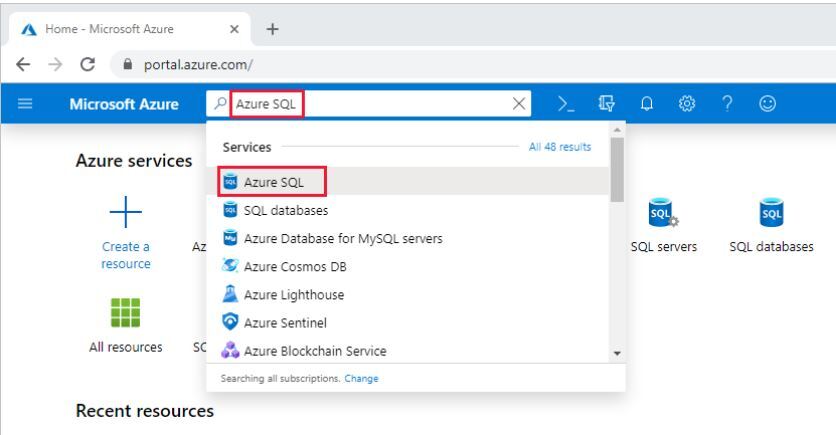Click the results scrollbar down arrow
Image resolution: width=836 pixels, height=435 pixels.
point(617,353)
